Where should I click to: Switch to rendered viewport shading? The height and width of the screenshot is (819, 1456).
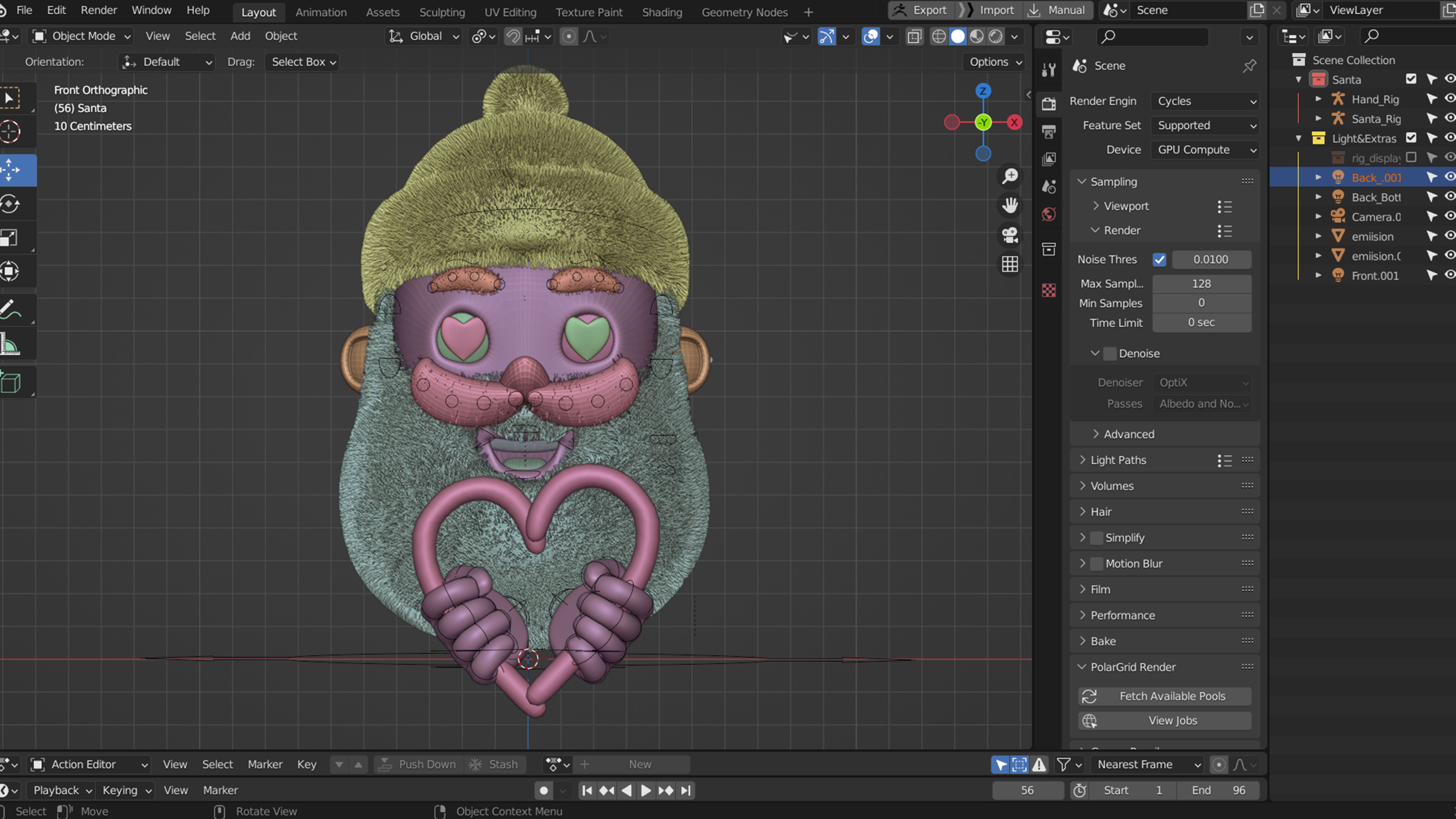(996, 37)
